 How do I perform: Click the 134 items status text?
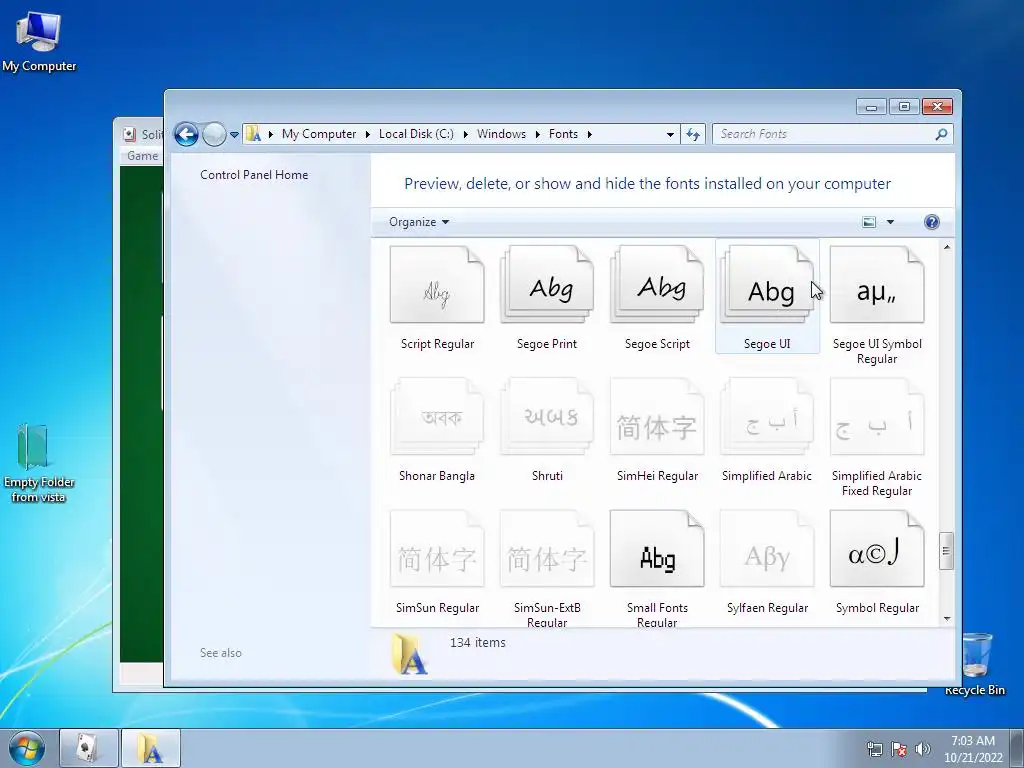coord(477,643)
